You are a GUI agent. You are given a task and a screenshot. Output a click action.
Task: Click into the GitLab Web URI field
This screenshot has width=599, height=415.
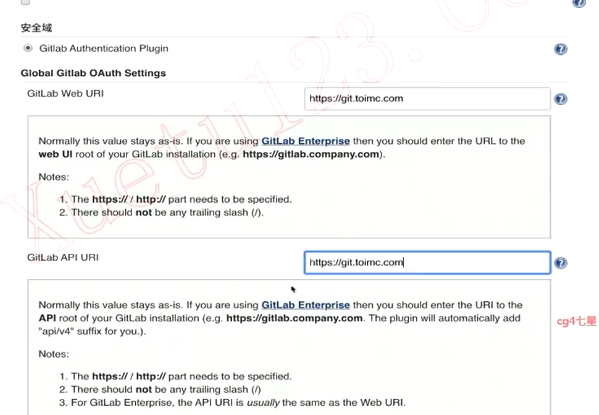427,99
